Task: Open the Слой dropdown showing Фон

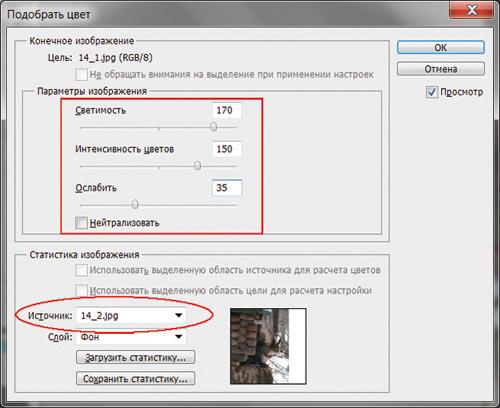Action: coord(131,337)
